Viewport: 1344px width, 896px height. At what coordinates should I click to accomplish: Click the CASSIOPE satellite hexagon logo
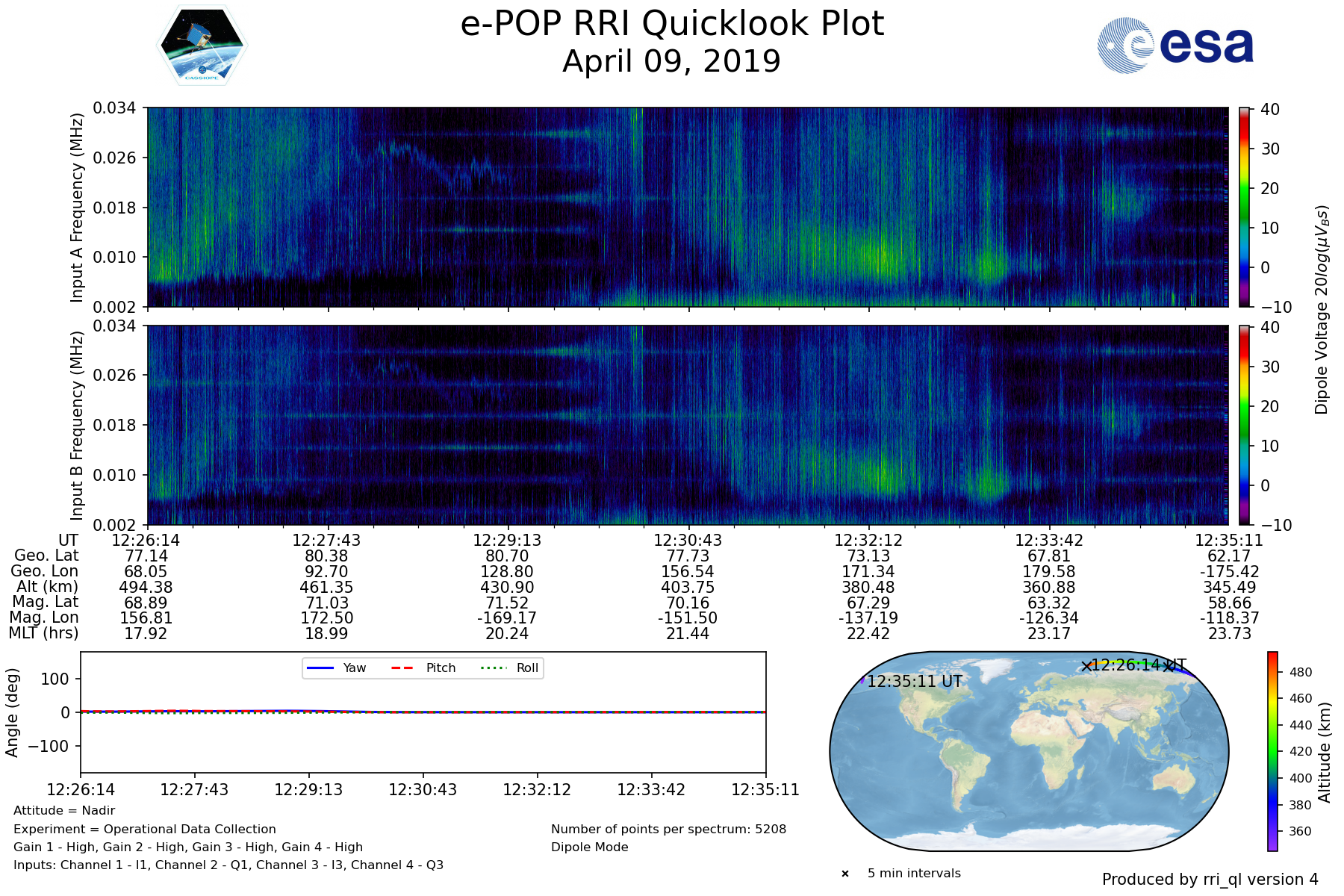point(202,46)
